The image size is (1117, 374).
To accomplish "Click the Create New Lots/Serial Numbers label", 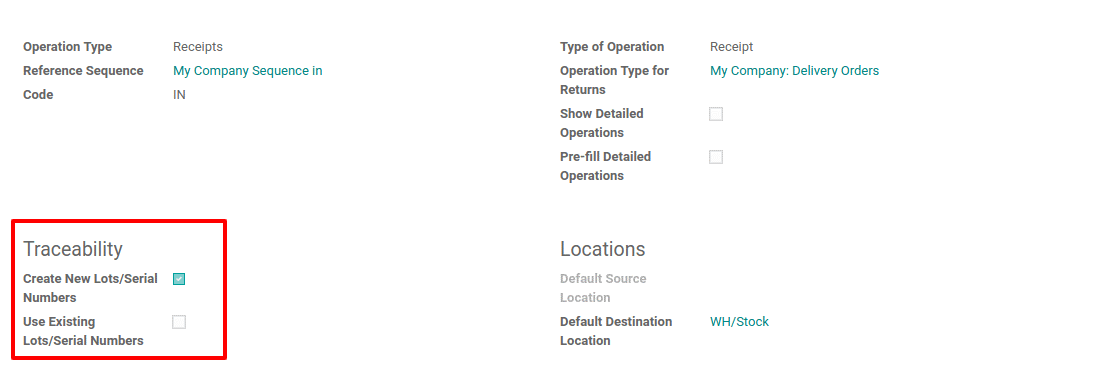I will click(x=90, y=288).
